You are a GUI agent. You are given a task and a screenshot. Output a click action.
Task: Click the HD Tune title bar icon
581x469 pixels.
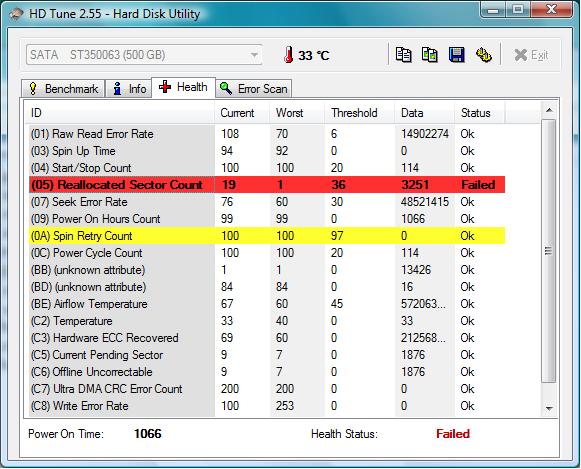[16, 14]
